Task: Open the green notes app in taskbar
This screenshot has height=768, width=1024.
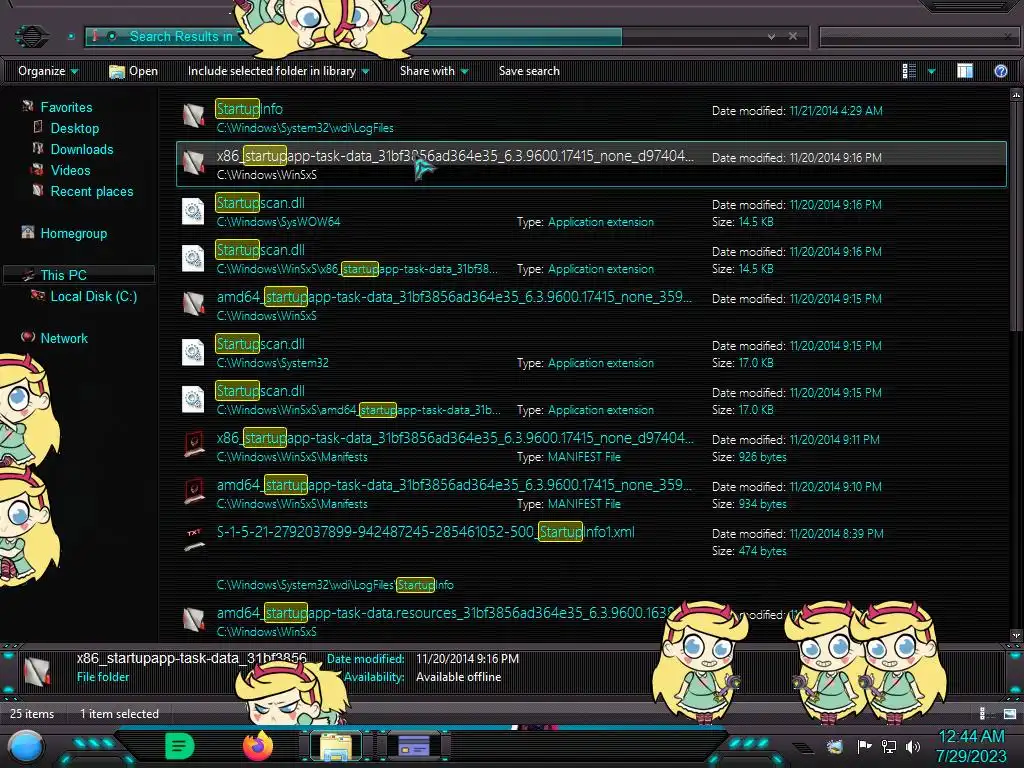Action: 179,746
